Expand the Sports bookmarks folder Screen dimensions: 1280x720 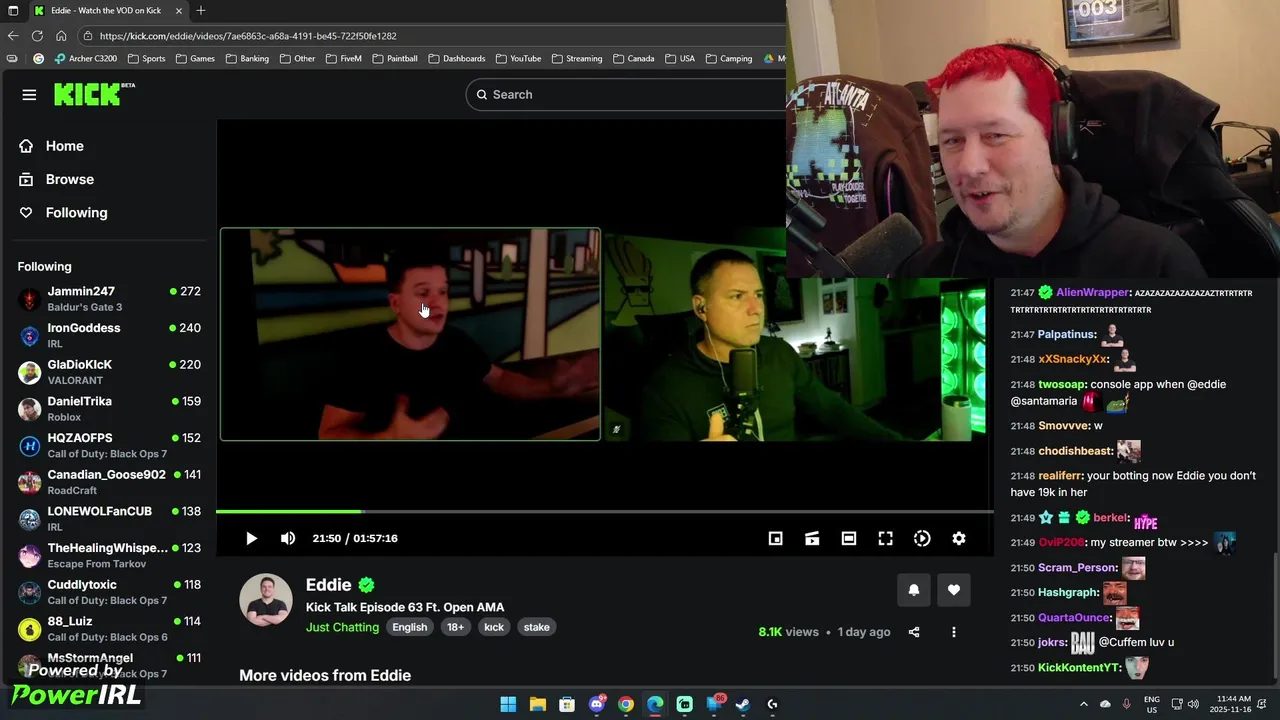point(146,59)
